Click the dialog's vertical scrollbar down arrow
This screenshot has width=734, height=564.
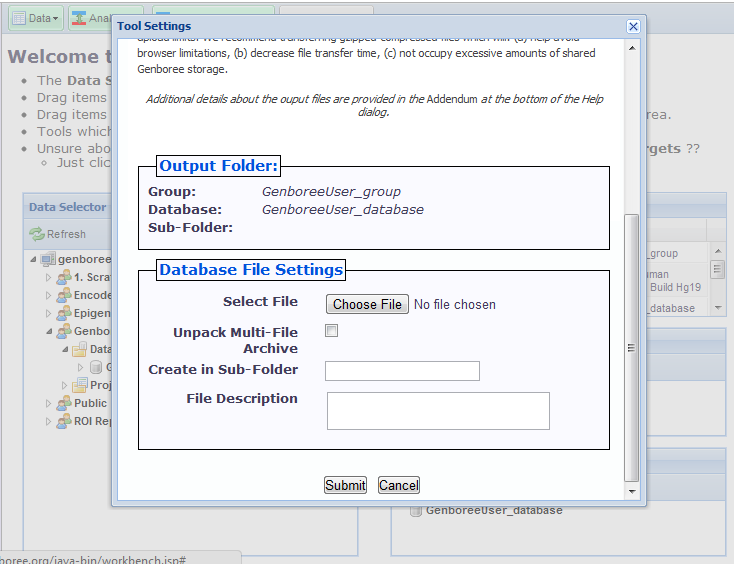[x=630, y=491]
